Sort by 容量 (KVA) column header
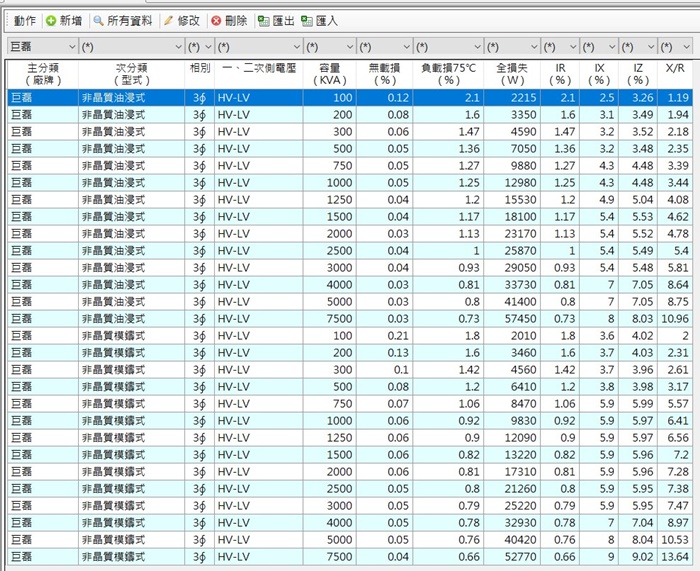The width and height of the screenshot is (700, 571). (x=330, y=74)
